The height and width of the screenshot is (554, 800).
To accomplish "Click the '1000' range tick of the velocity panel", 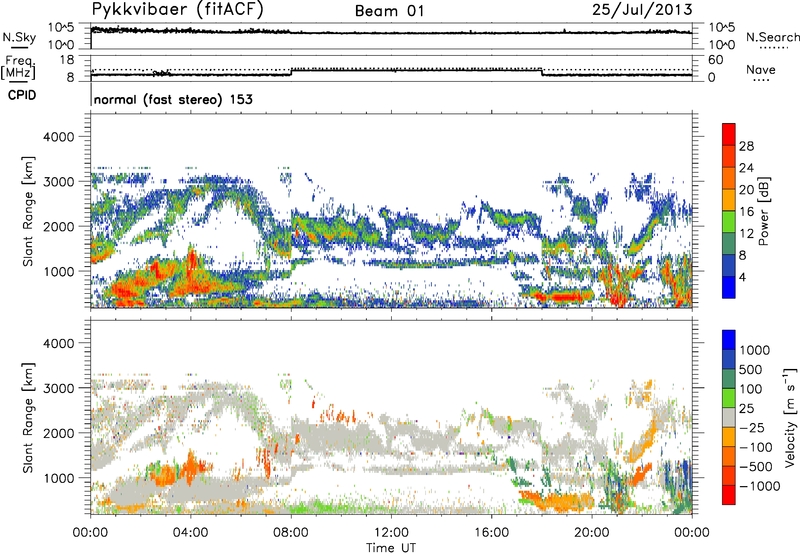I will coord(58,478).
